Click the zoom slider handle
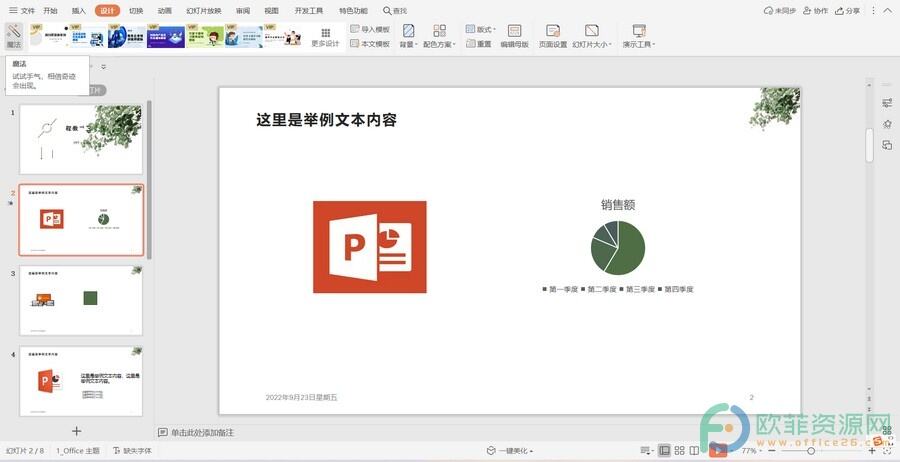Screen dimensions: 900x462 click(x=811, y=451)
